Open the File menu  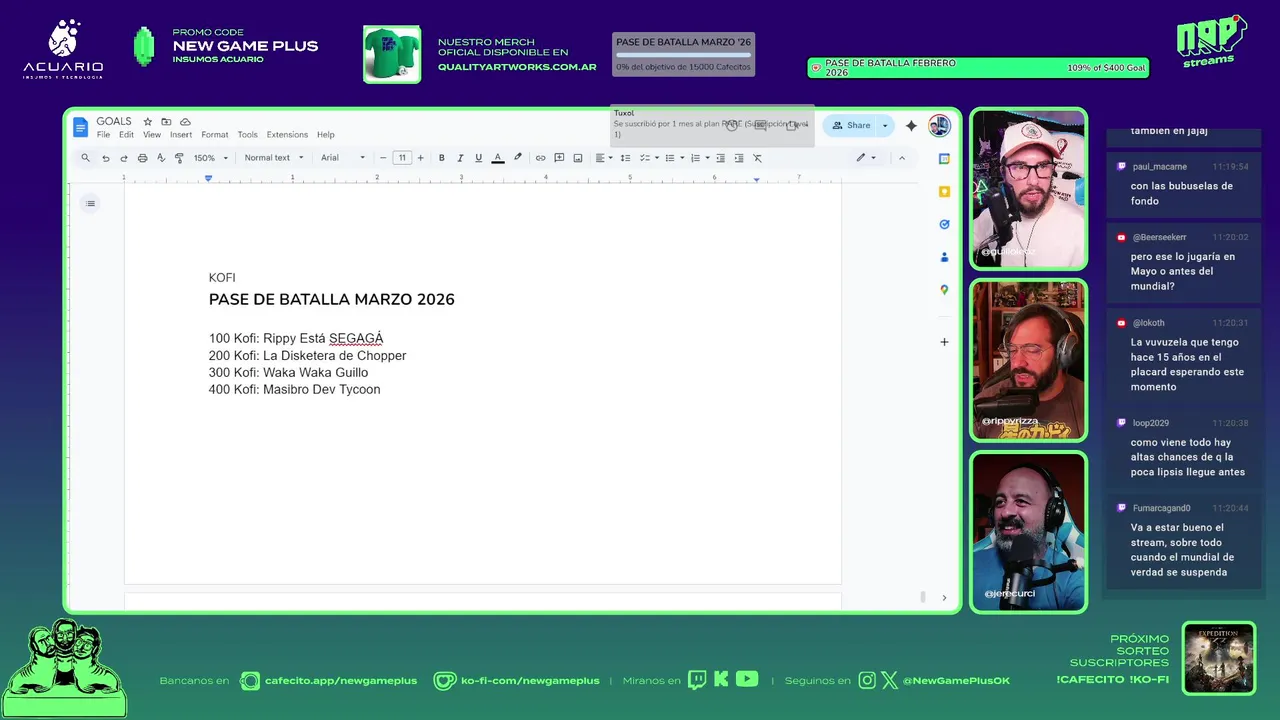103,135
